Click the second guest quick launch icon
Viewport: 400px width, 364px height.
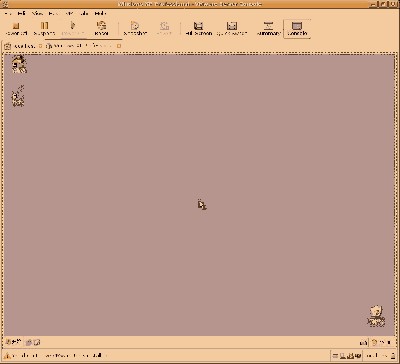click(x=37, y=342)
